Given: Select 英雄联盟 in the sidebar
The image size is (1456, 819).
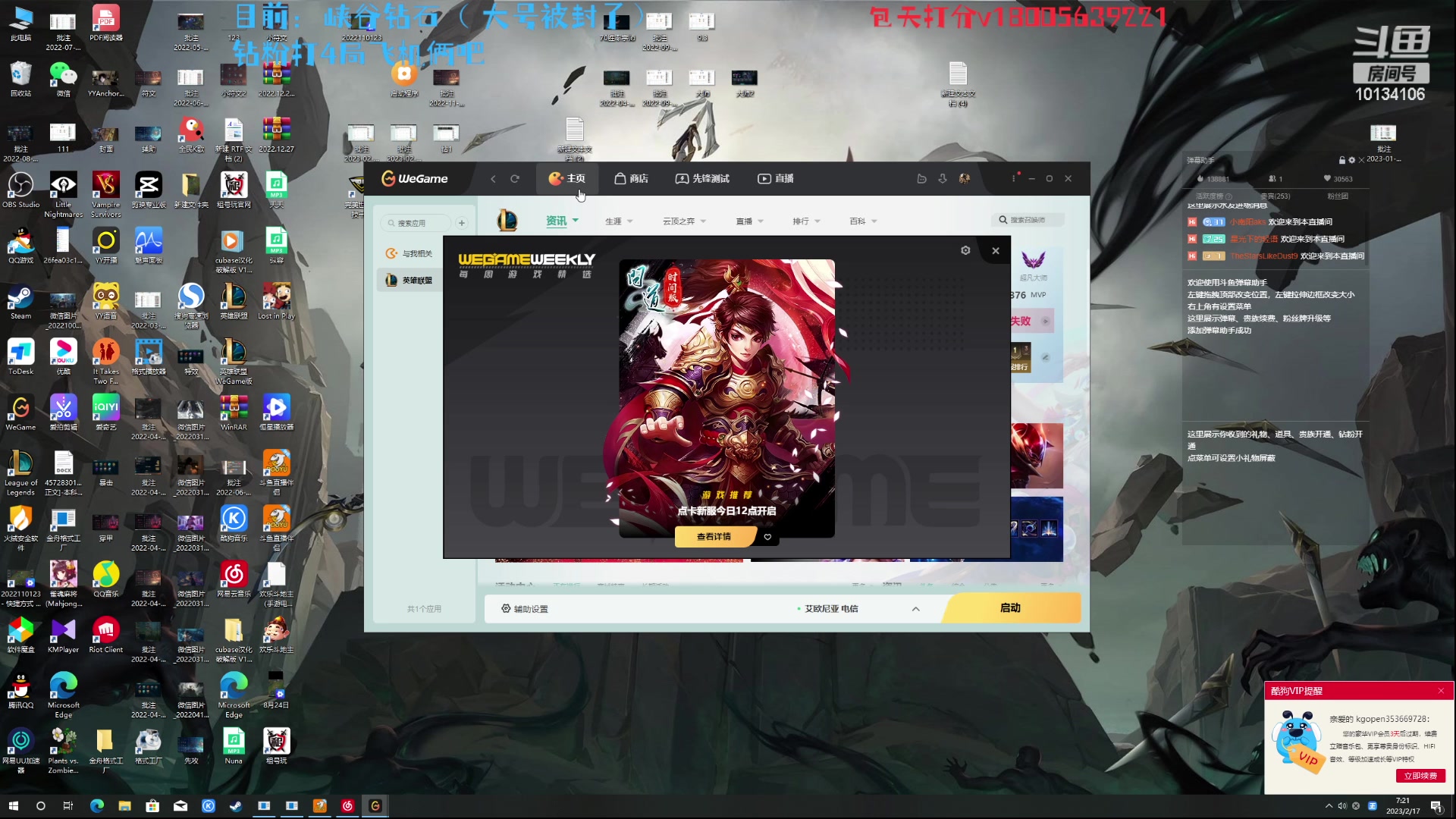Looking at the screenshot, I should point(409,281).
